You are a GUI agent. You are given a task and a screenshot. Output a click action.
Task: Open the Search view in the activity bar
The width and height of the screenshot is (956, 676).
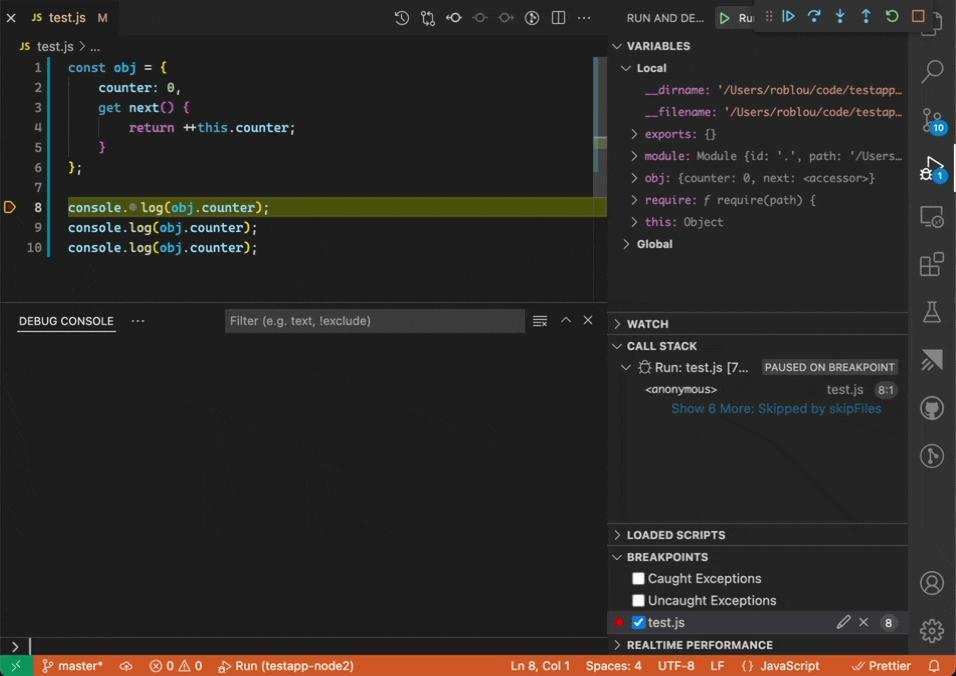point(931,71)
